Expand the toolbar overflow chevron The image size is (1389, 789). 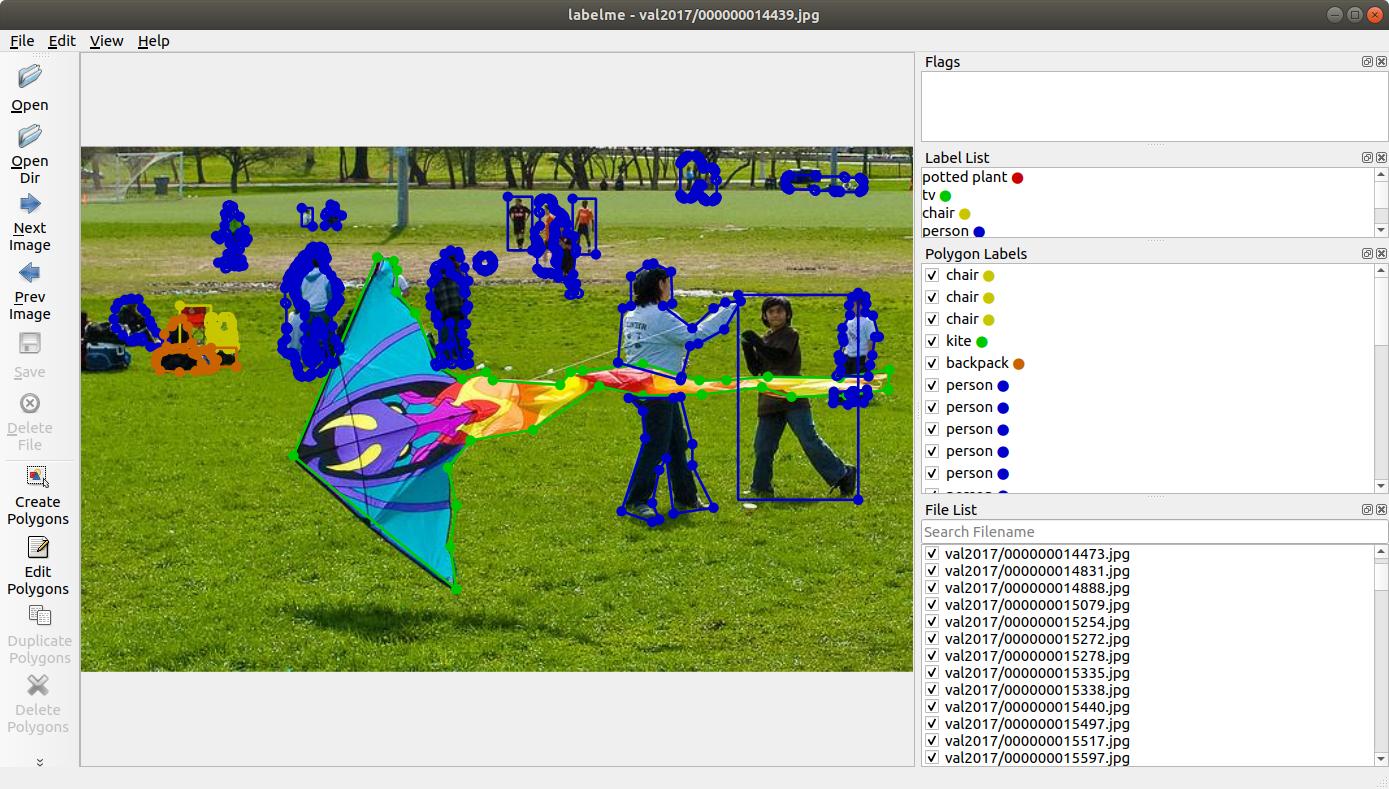coord(39,762)
